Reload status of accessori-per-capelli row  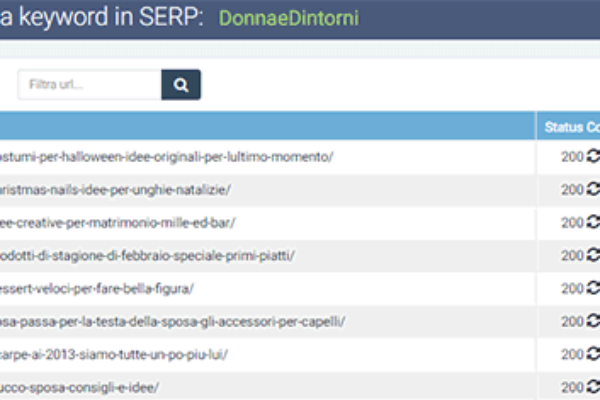pos(592,321)
